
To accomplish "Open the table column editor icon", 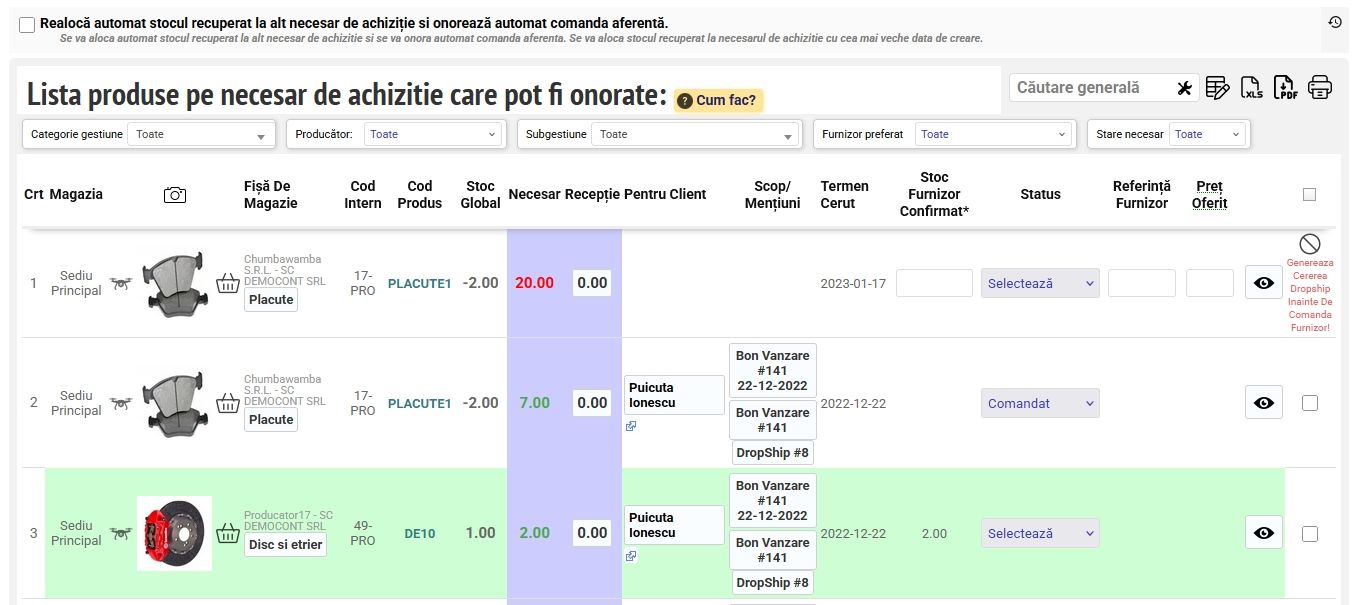I will [x=1217, y=88].
